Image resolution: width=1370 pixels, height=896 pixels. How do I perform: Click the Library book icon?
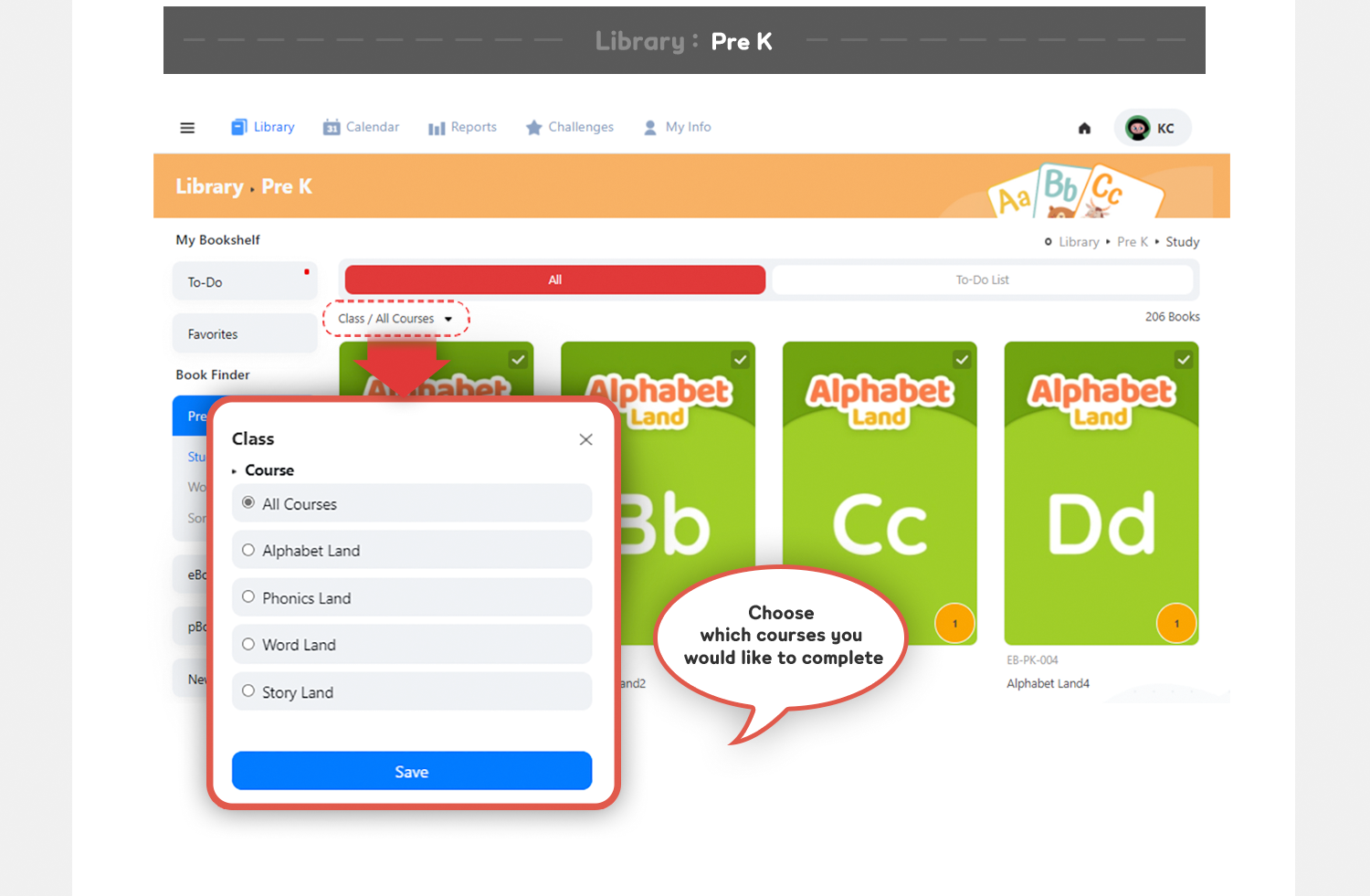239,127
